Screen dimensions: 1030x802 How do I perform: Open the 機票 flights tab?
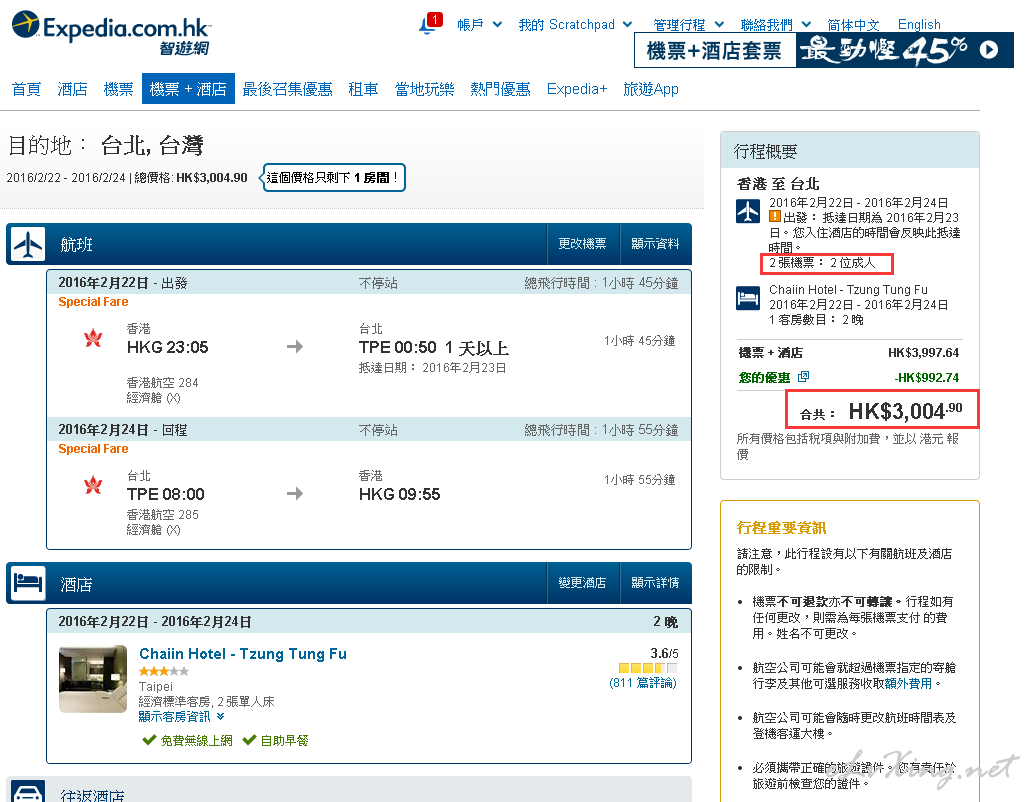118,89
